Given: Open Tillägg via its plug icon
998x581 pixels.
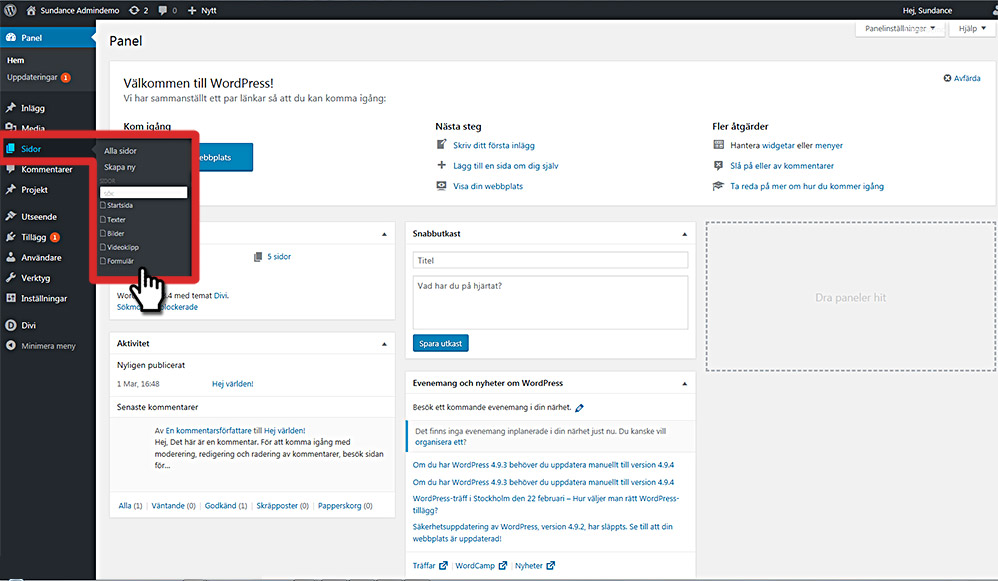Looking at the screenshot, I should coord(11,237).
